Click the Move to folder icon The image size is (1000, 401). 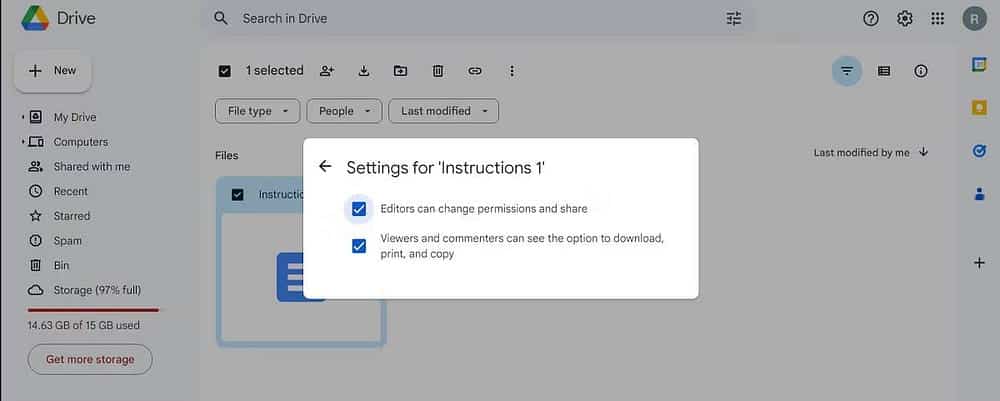400,71
